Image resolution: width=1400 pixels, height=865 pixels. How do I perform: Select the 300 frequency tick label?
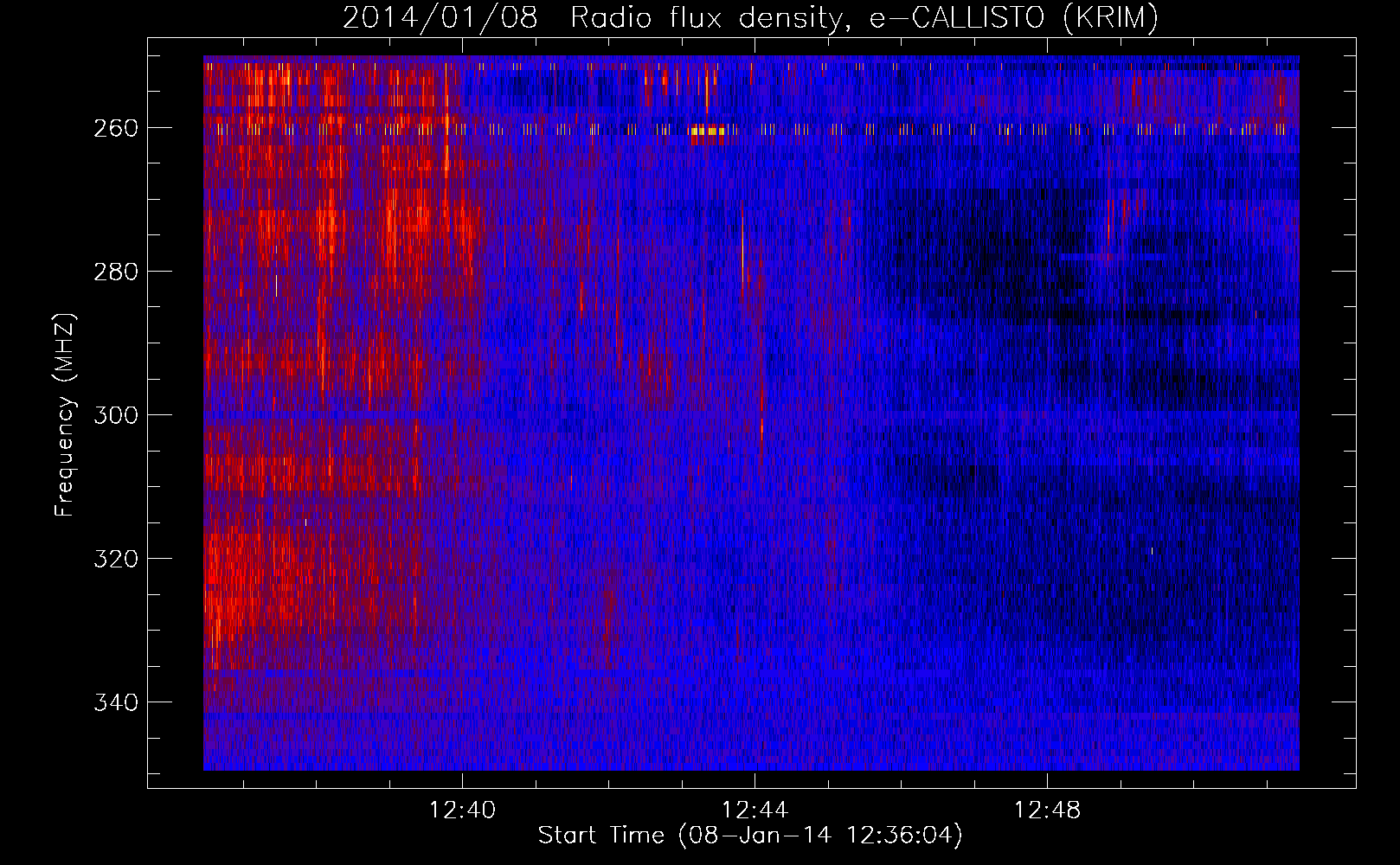[116, 415]
